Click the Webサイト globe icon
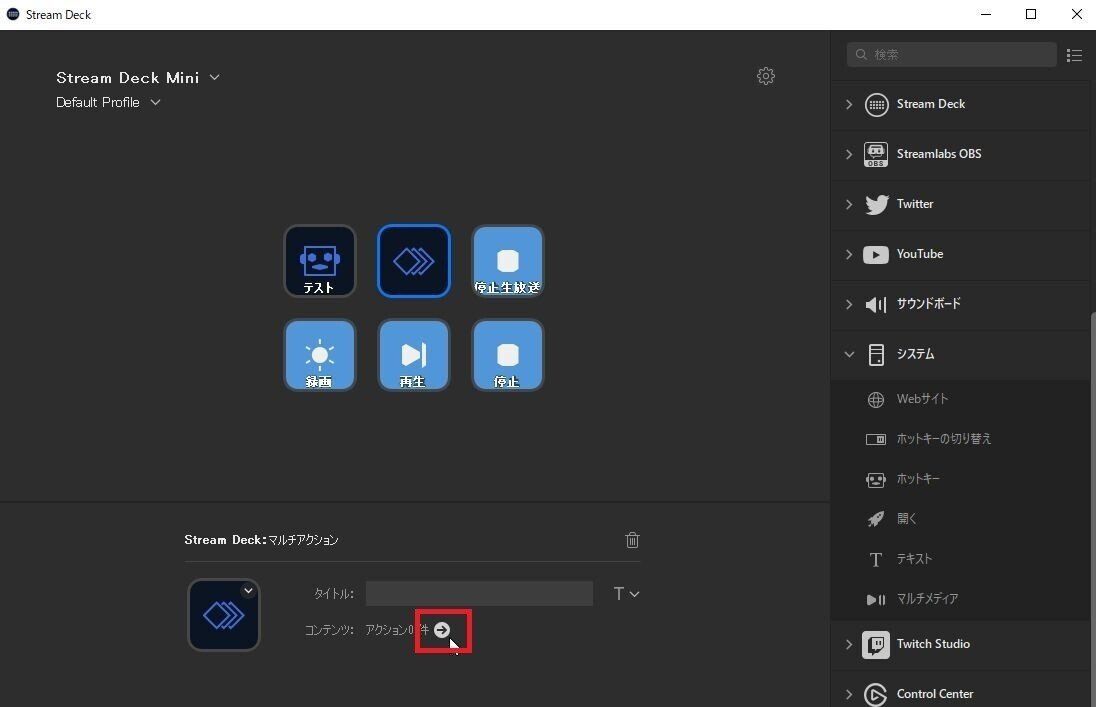 (876, 399)
